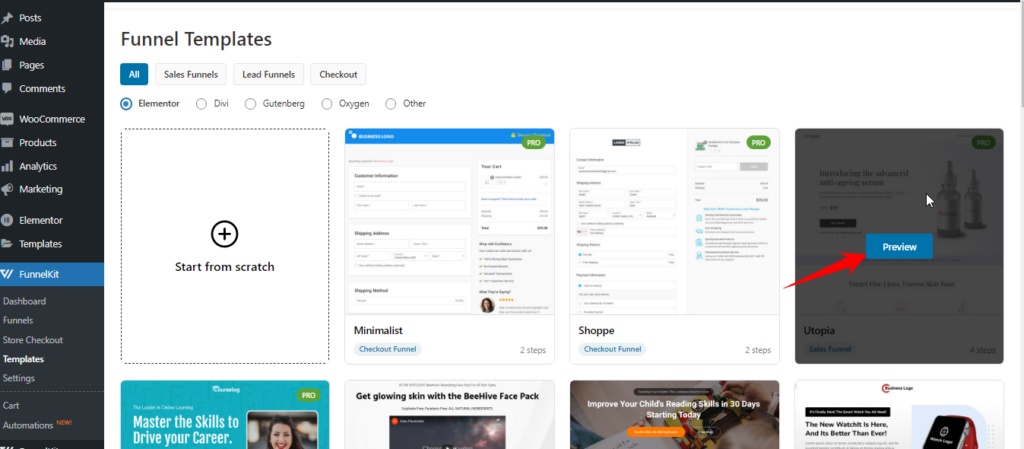Go to FunnelKit Settings submenu

(x=19, y=379)
